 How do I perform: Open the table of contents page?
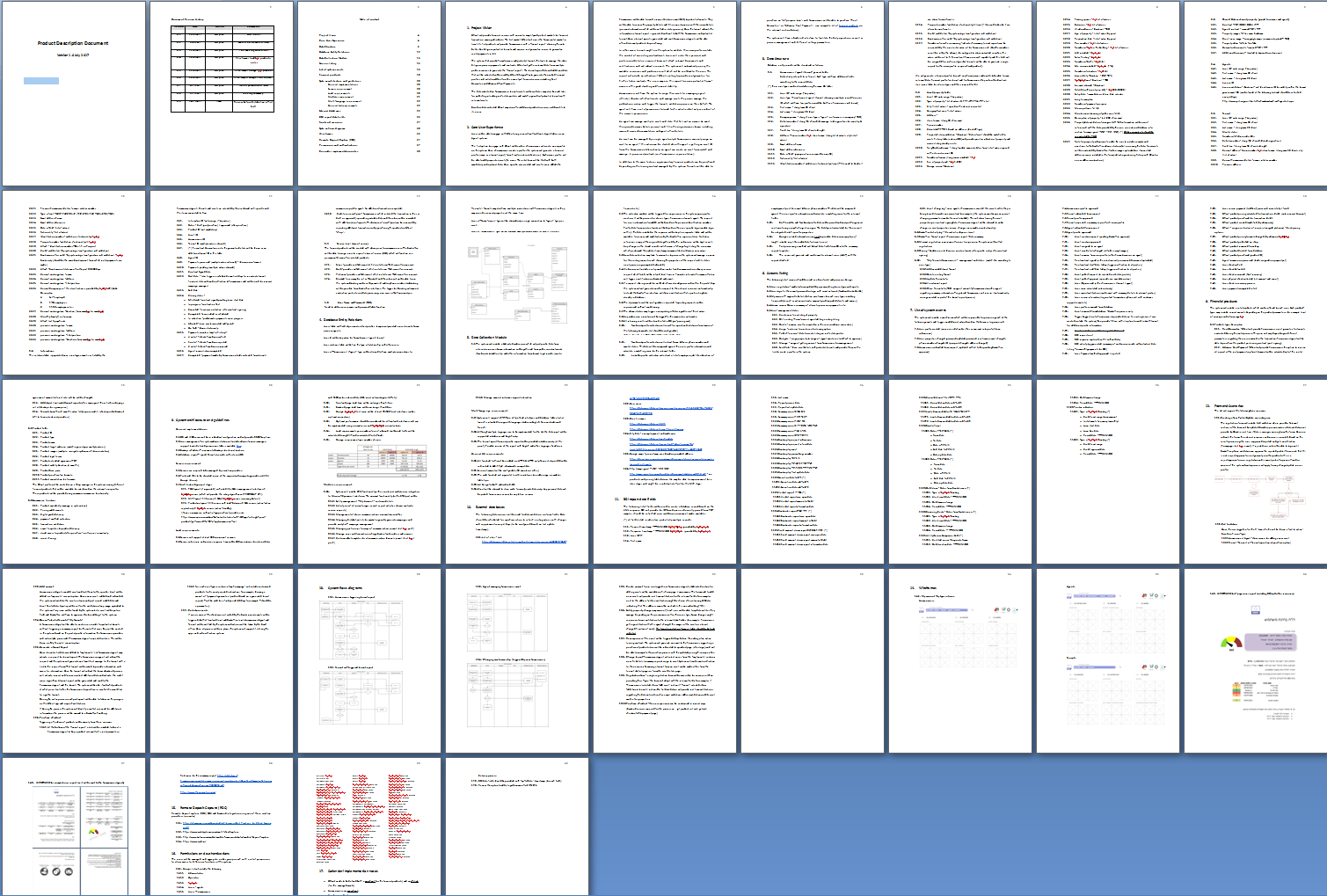[x=369, y=93]
